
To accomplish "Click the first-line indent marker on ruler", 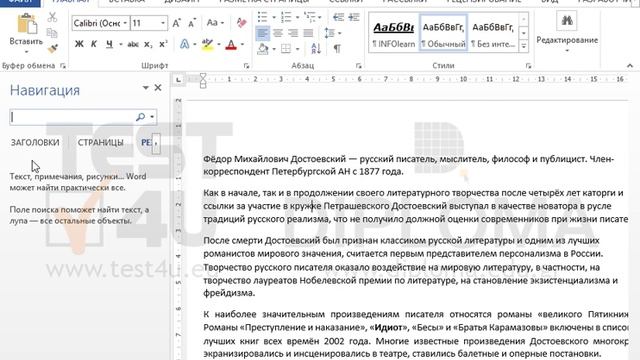I will (x=202, y=76).
